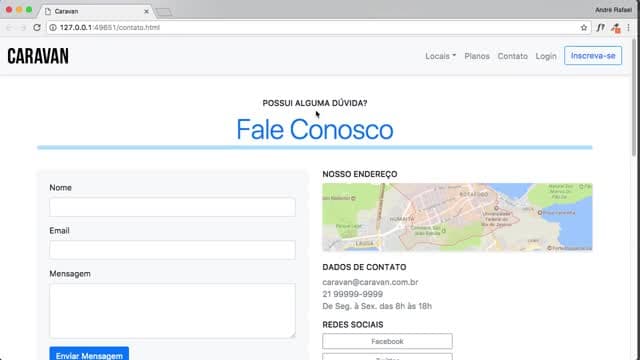Focus the Nome input field
The image size is (640, 360).
click(x=172, y=207)
